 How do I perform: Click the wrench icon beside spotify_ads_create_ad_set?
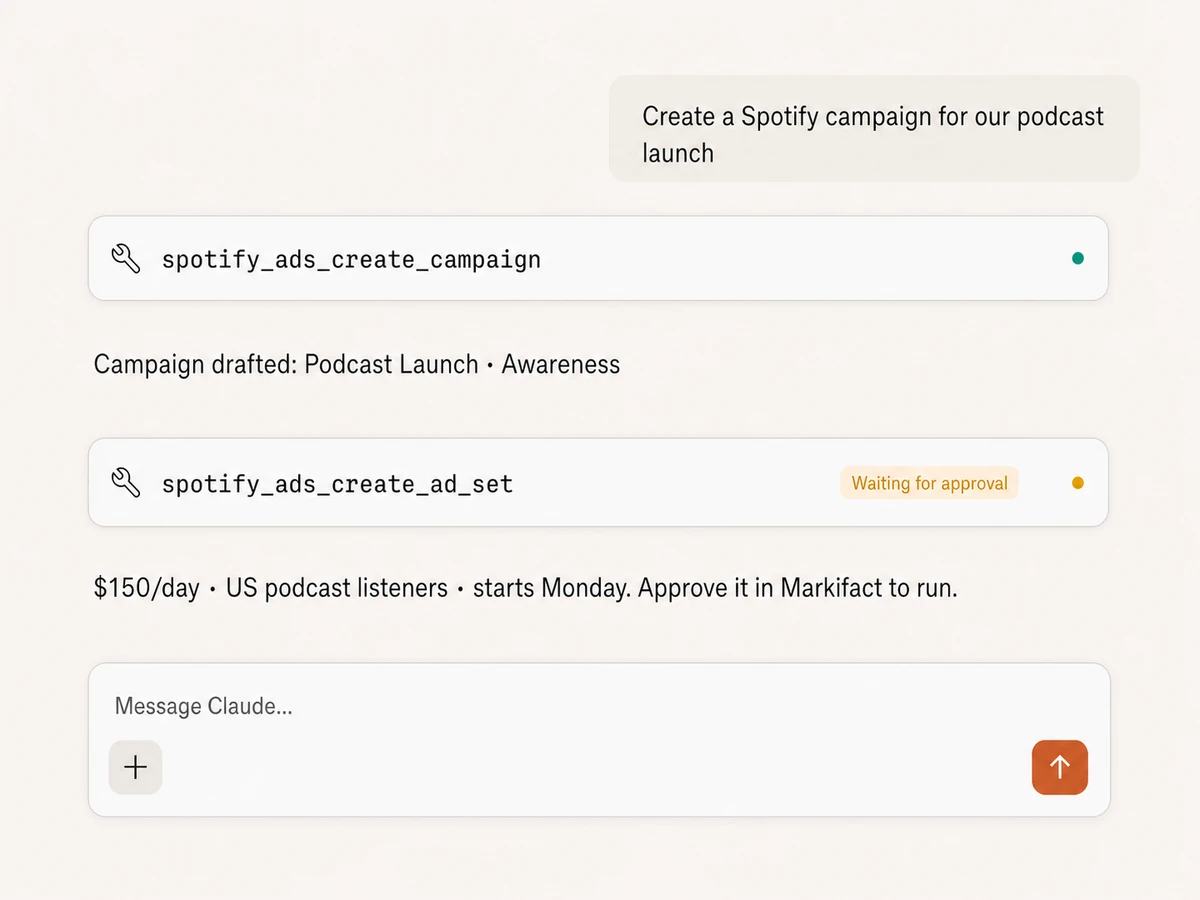point(126,483)
